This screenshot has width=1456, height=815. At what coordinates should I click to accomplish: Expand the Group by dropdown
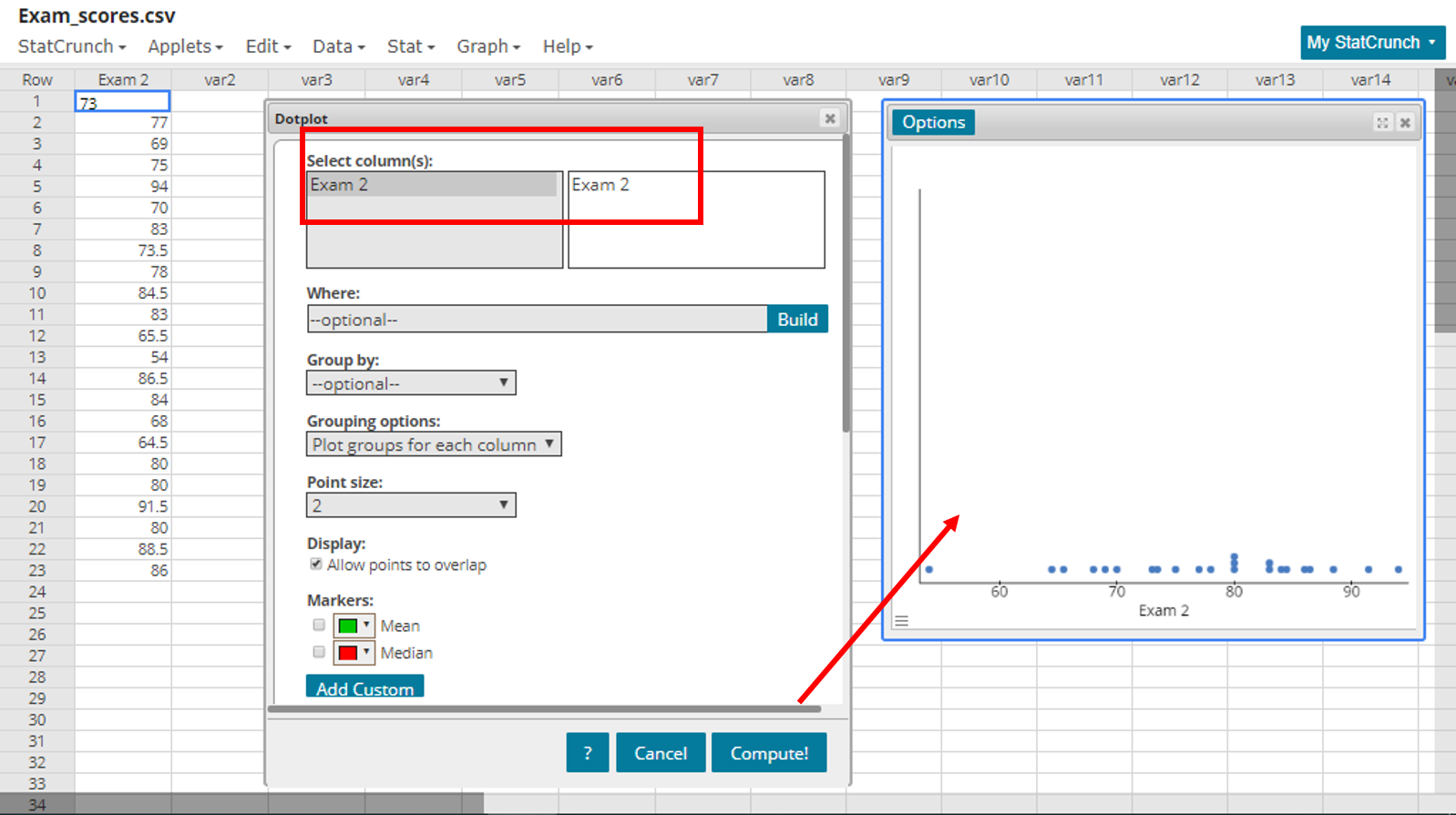tap(411, 383)
